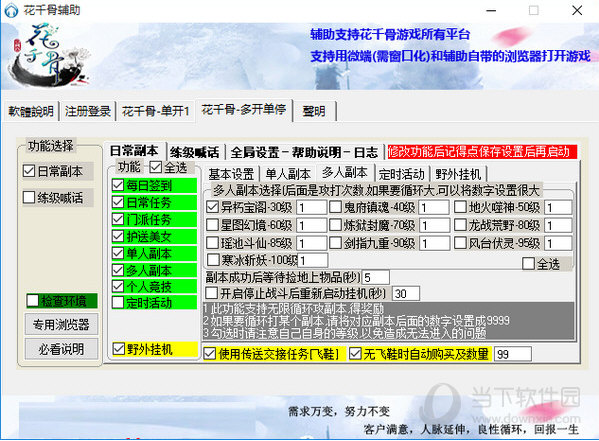Click count field for 炼狱封魔-70级
This screenshot has height=441, width=599.
pos(434,225)
